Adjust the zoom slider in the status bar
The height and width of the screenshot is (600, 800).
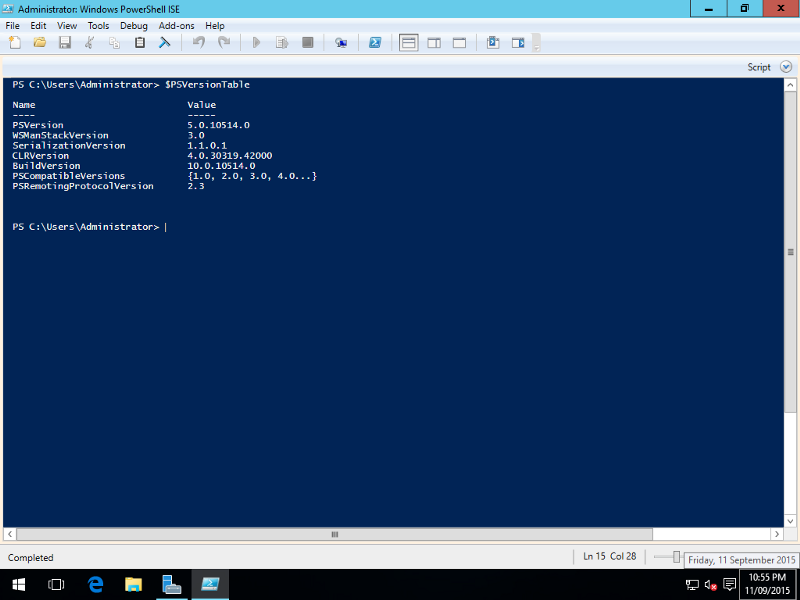pyautogui.click(x=676, y=556)
